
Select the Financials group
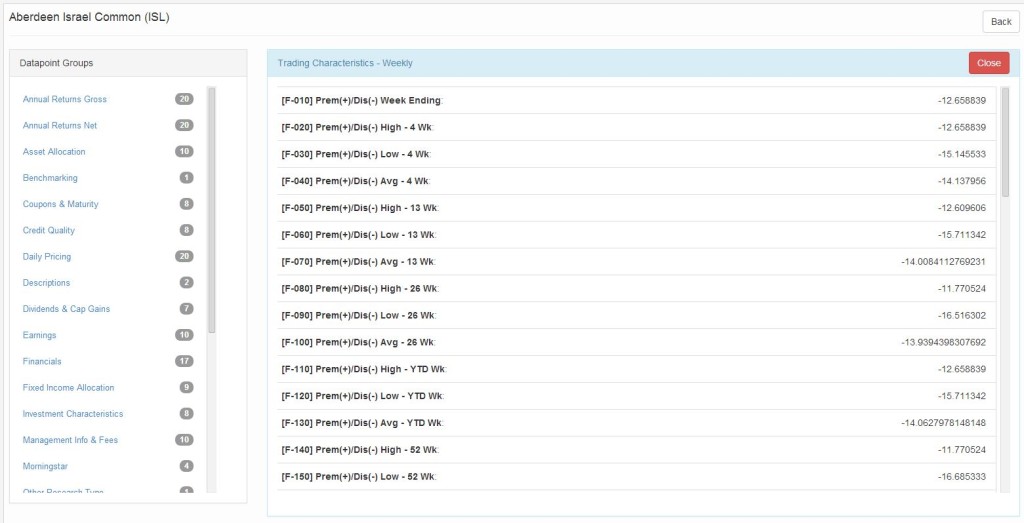[42, 361]
